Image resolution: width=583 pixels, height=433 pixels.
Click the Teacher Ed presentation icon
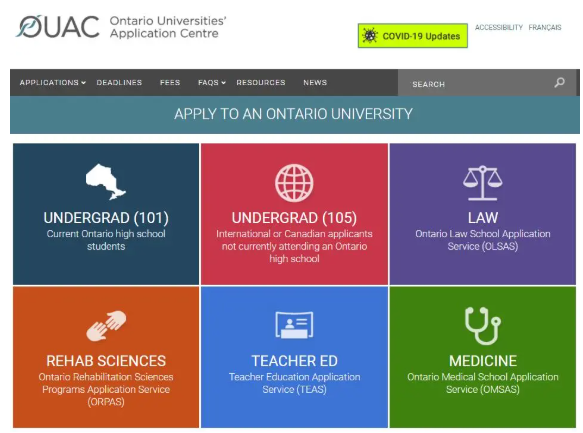coord(294,325)
